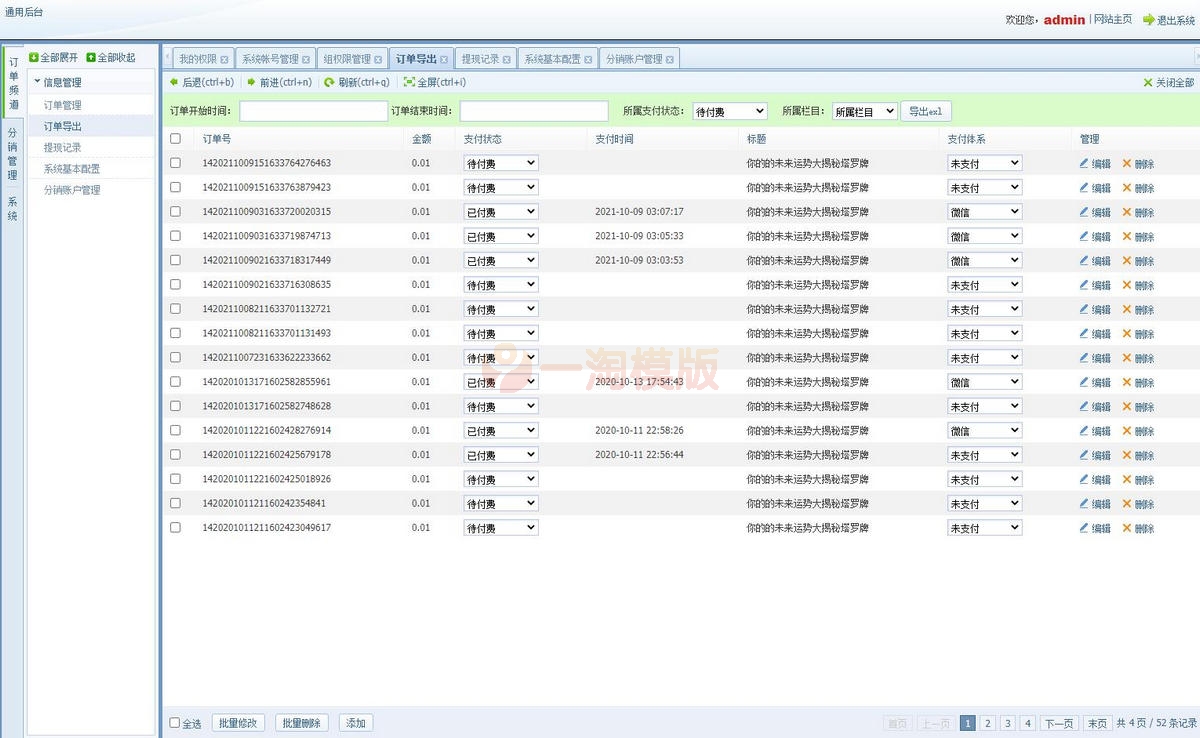This screenshot has width=1200, height=738.
Task: Click the 全部收起 collapse-all icon
Action: tap(91, 58)
